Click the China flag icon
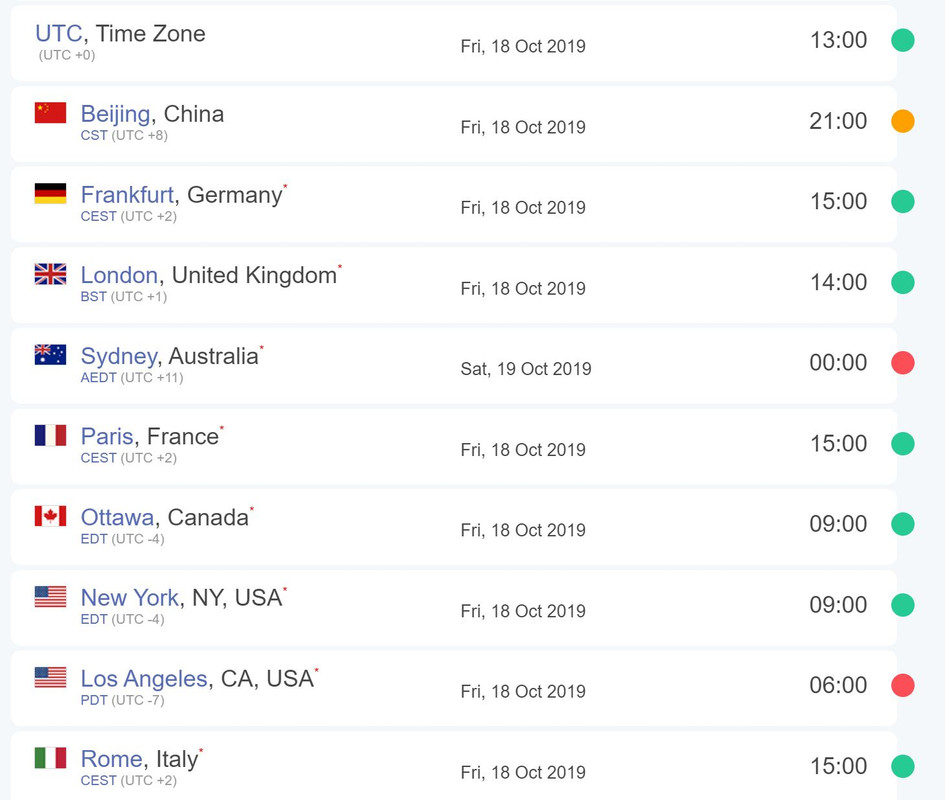 click(51, 113)
